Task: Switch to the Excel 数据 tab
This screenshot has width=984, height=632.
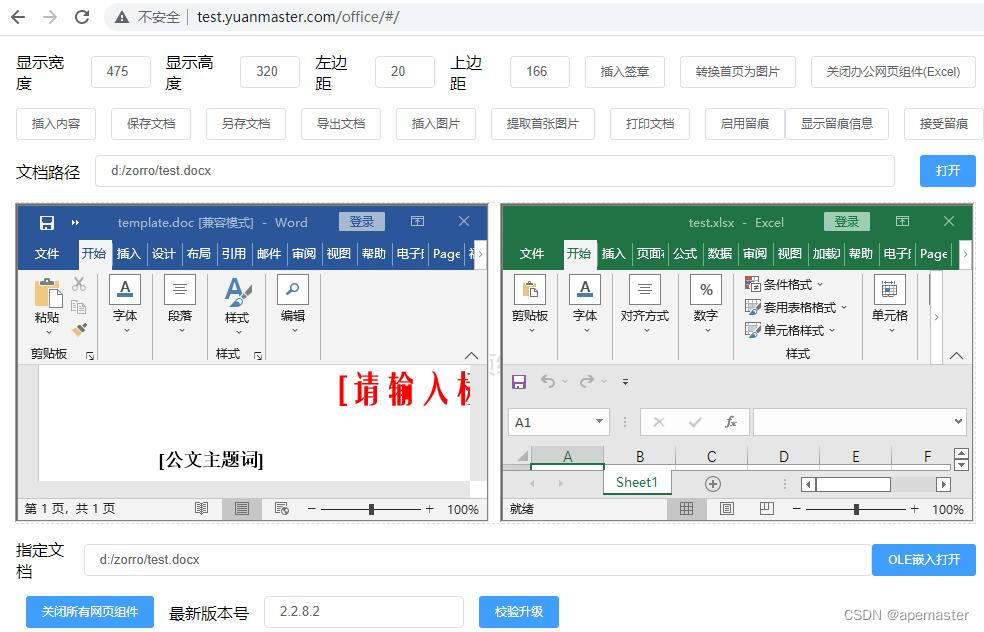Action: click(720, 254)
